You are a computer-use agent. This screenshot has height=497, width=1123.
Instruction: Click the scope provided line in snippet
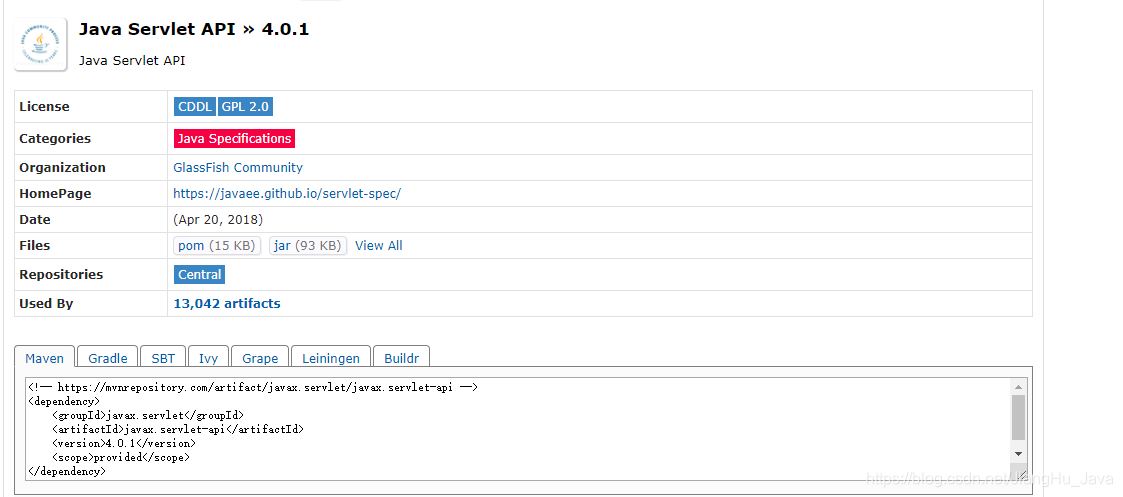[120, 458]
